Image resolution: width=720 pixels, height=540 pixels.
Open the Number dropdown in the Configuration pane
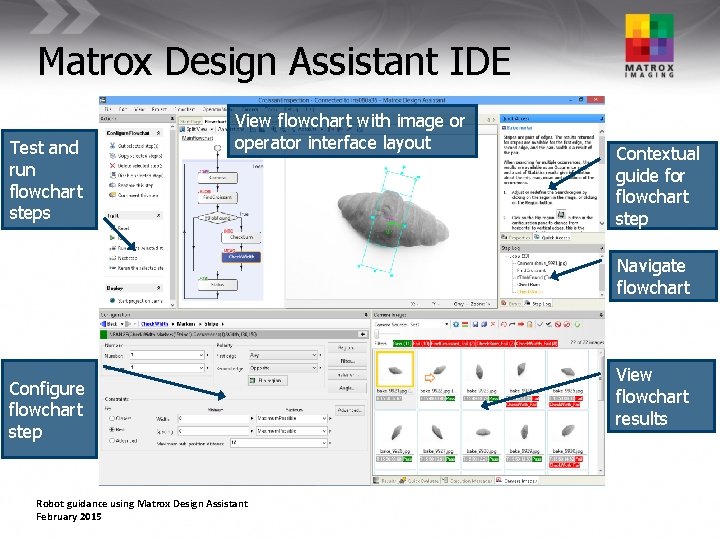click(x=201, y=355)
